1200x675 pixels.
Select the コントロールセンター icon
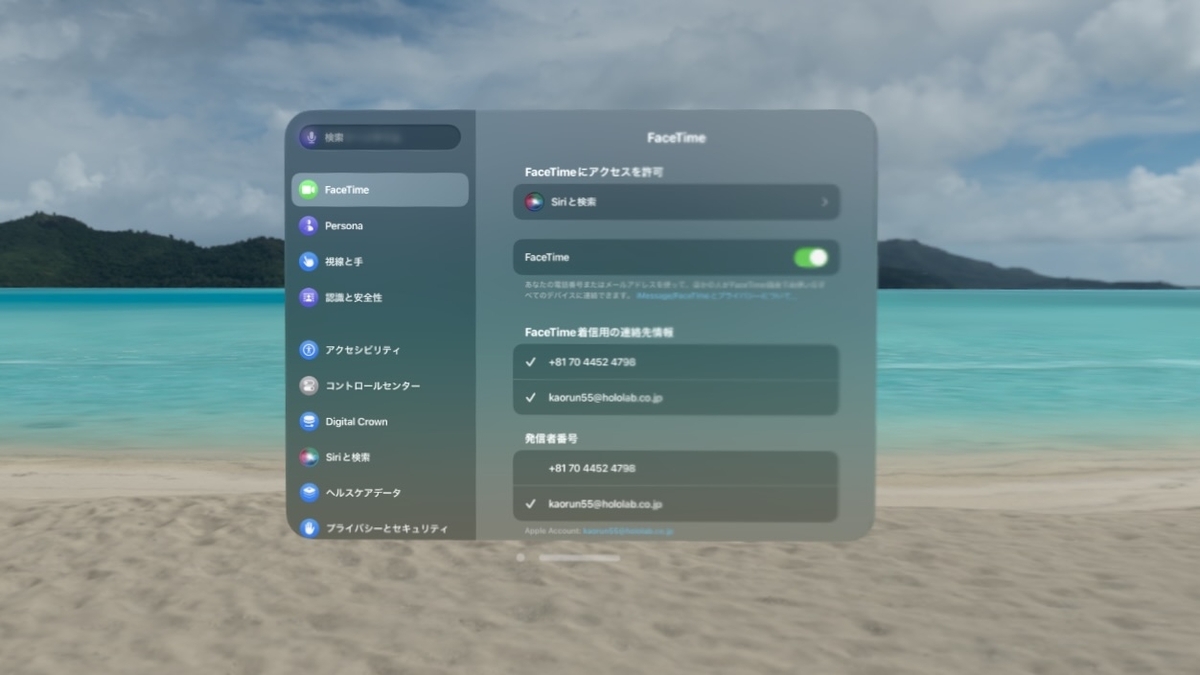click(308, 386)
